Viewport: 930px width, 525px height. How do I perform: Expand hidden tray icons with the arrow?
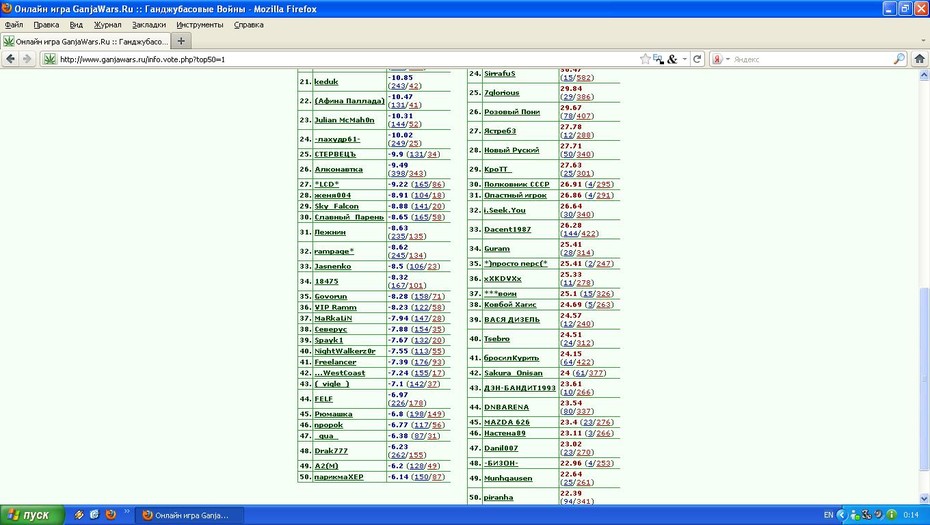(x=841, y=515)
